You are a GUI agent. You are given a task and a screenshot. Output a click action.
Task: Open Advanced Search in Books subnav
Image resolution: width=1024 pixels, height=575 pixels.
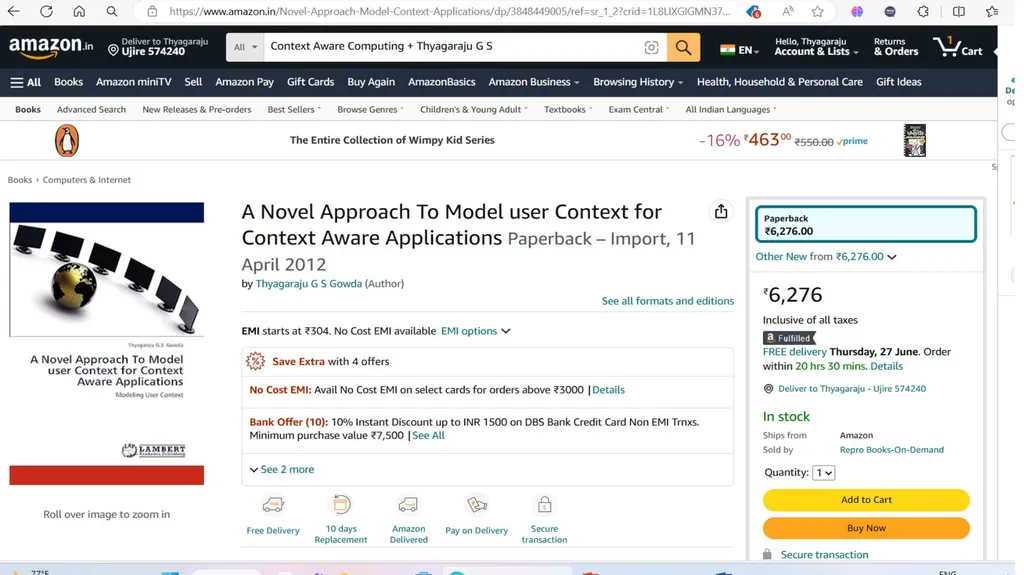[x=91, y=110]
